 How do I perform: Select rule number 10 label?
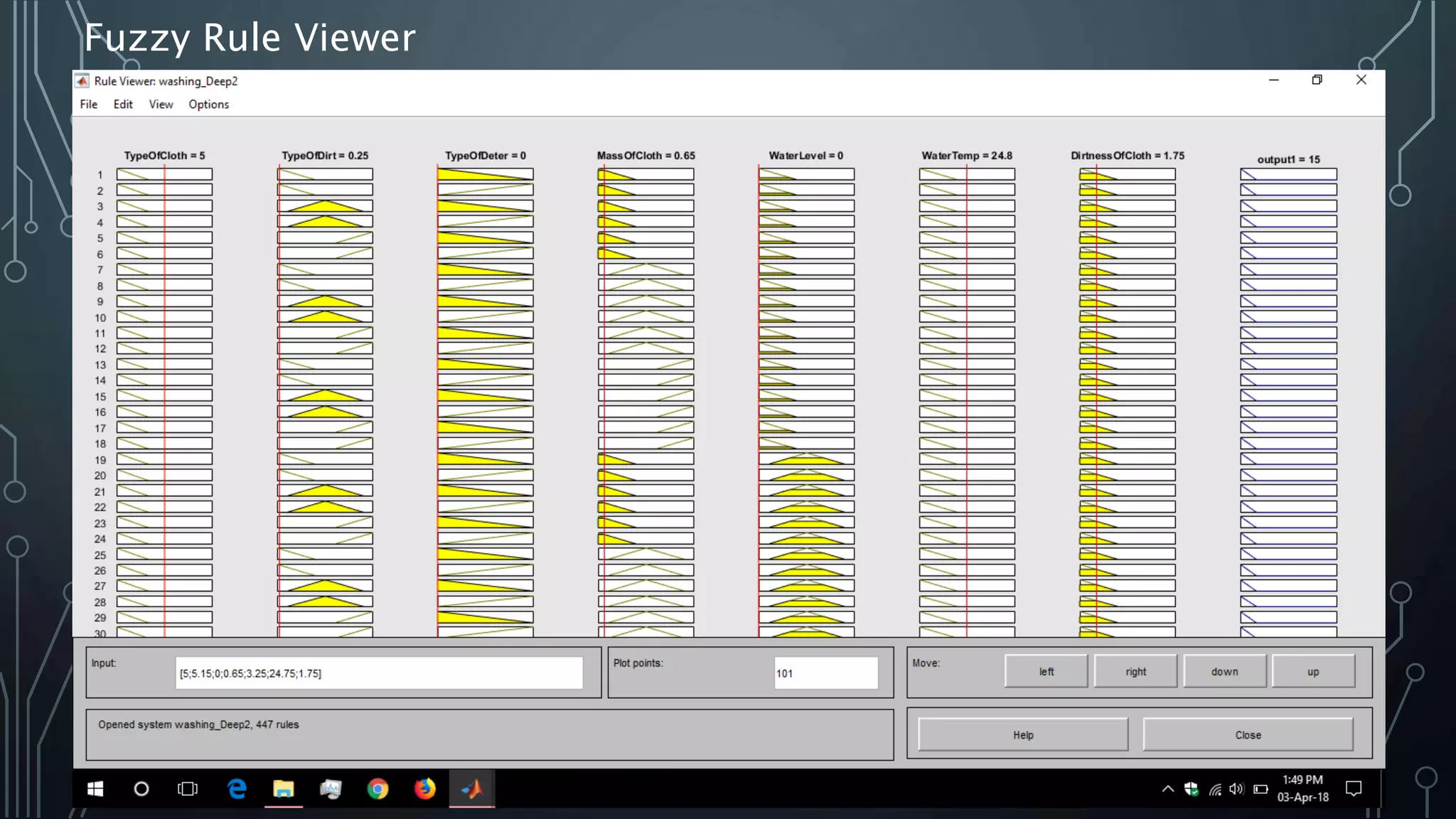[x=100, y=318]
